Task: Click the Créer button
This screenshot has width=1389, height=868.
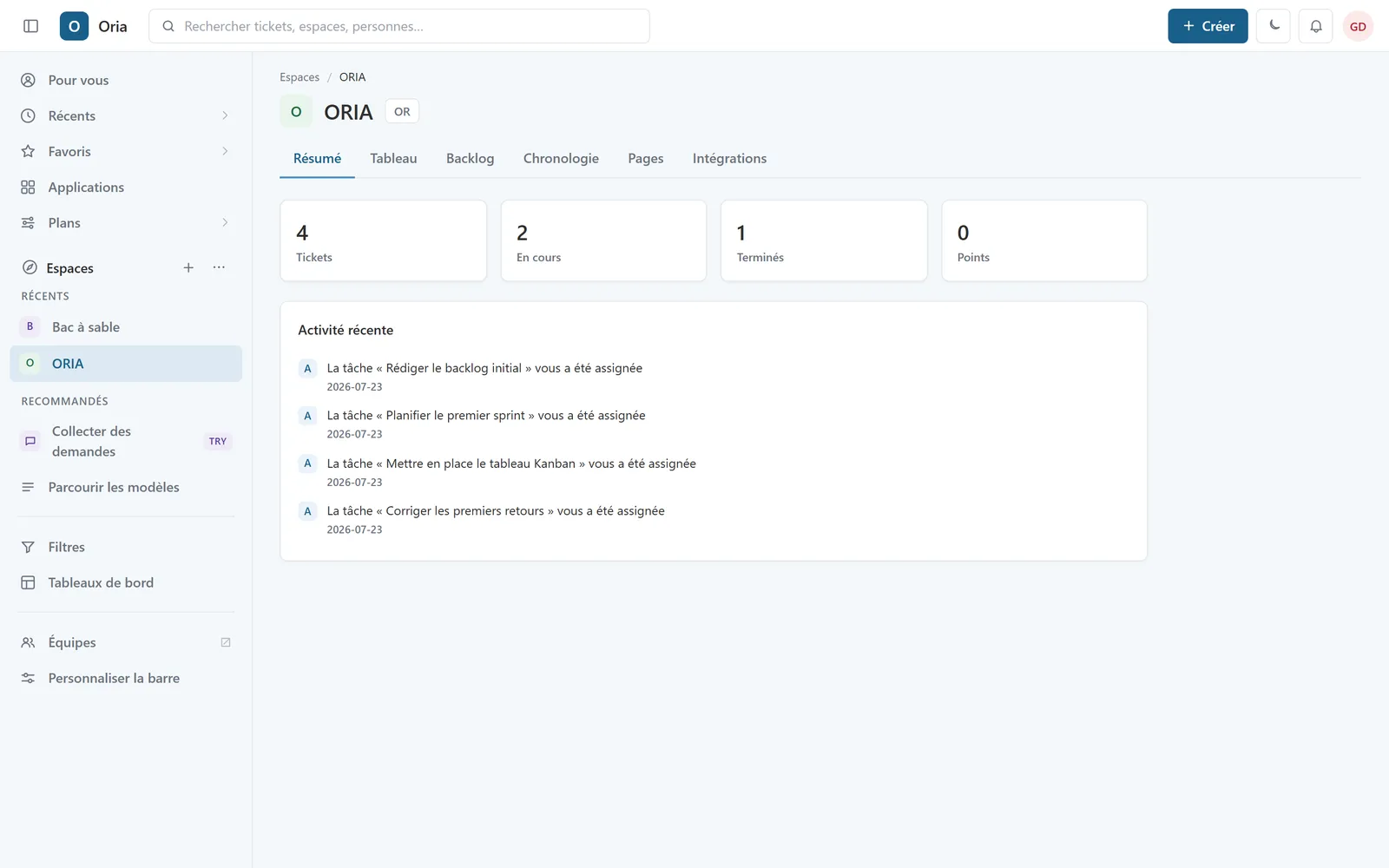Action: pyautogui.click(x=1208, y=26)
